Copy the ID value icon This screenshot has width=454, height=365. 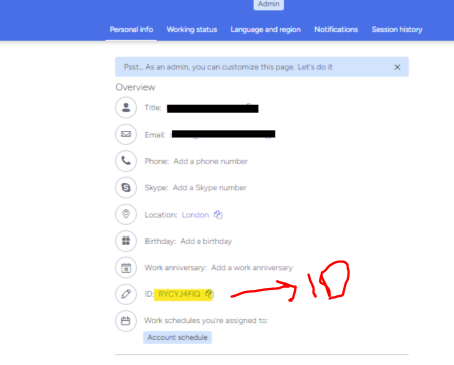[x=209, y=294]
